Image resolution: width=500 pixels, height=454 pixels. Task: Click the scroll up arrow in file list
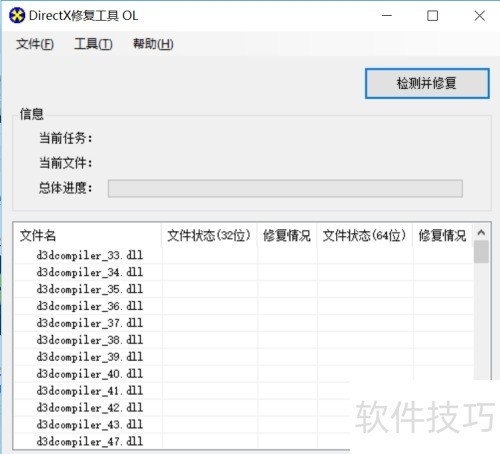click(481, 232)
